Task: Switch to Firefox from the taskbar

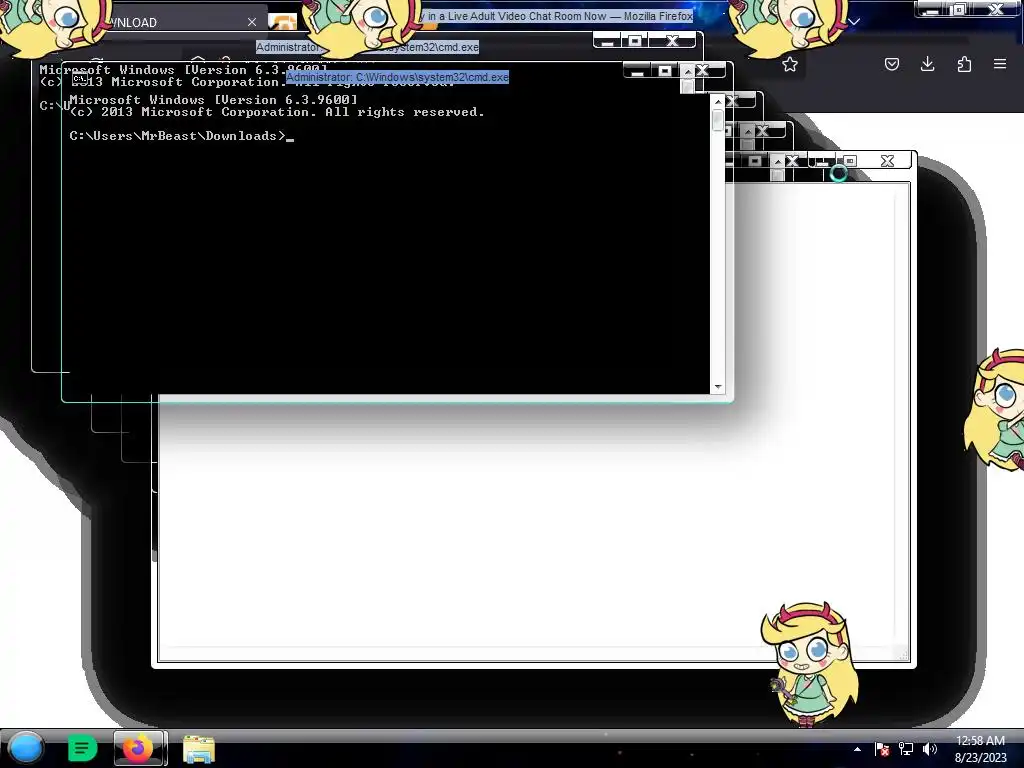Action: [x=138, y=748]
